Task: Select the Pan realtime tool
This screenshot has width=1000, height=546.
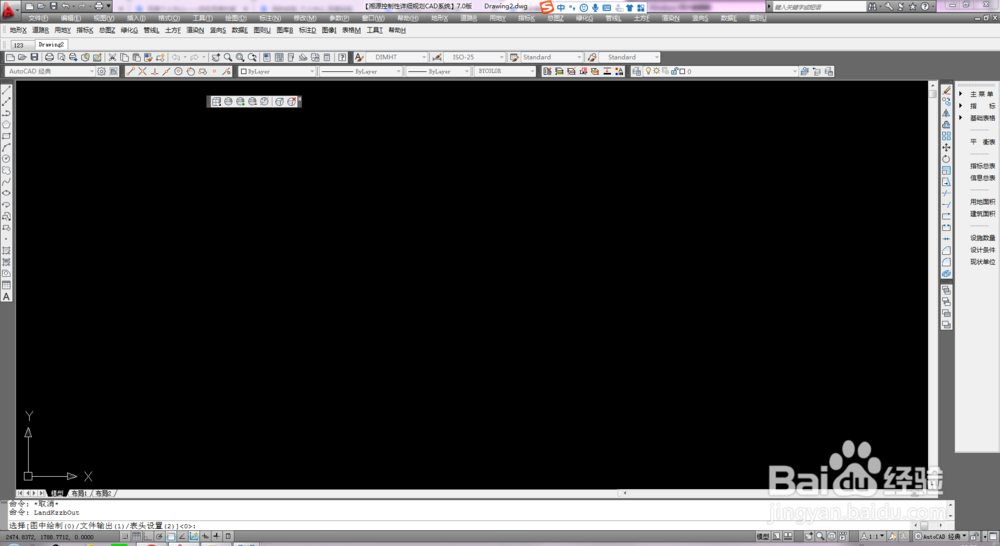Action: [x=216, y=57]
